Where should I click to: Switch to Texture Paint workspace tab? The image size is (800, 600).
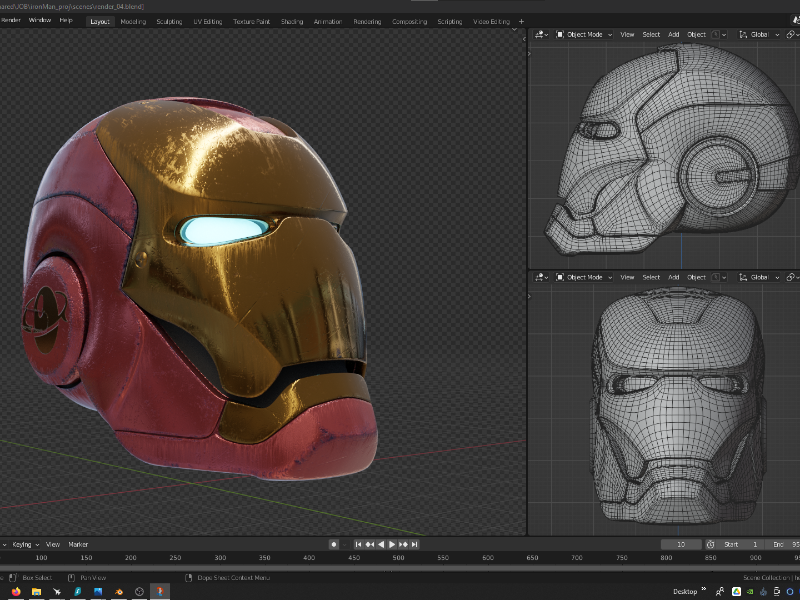click(252, 21)
